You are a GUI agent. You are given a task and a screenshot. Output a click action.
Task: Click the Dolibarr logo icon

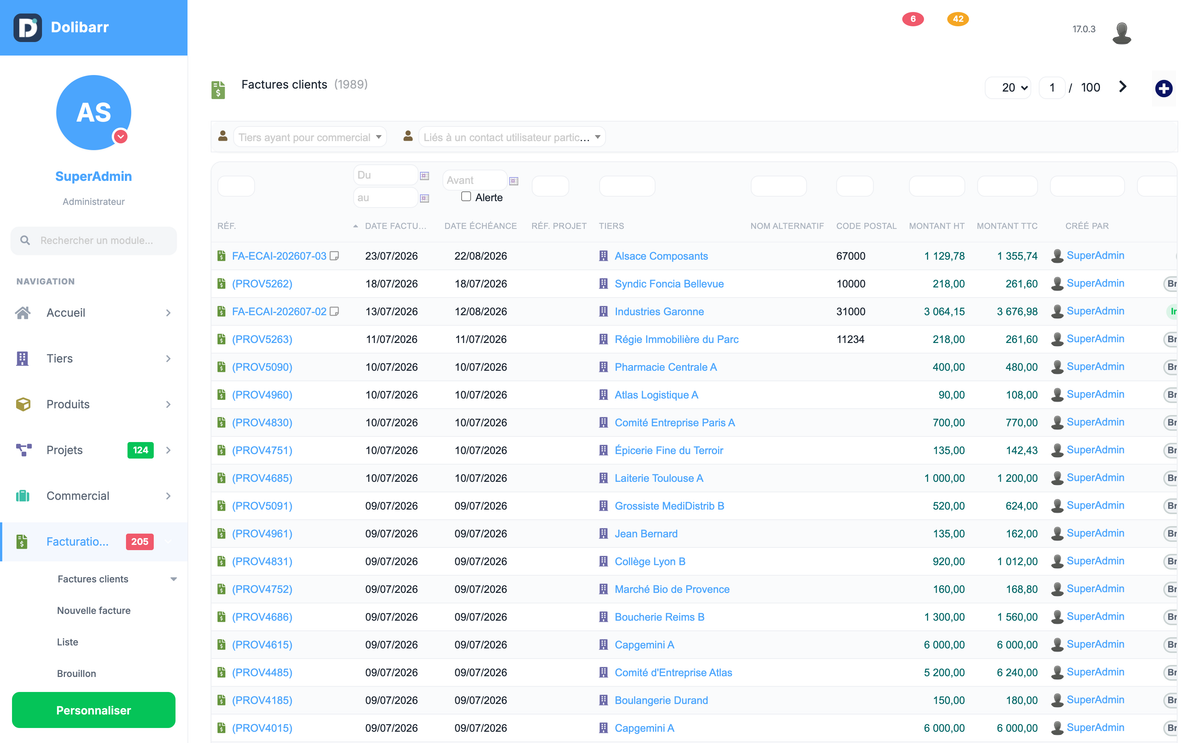point(28,28)
